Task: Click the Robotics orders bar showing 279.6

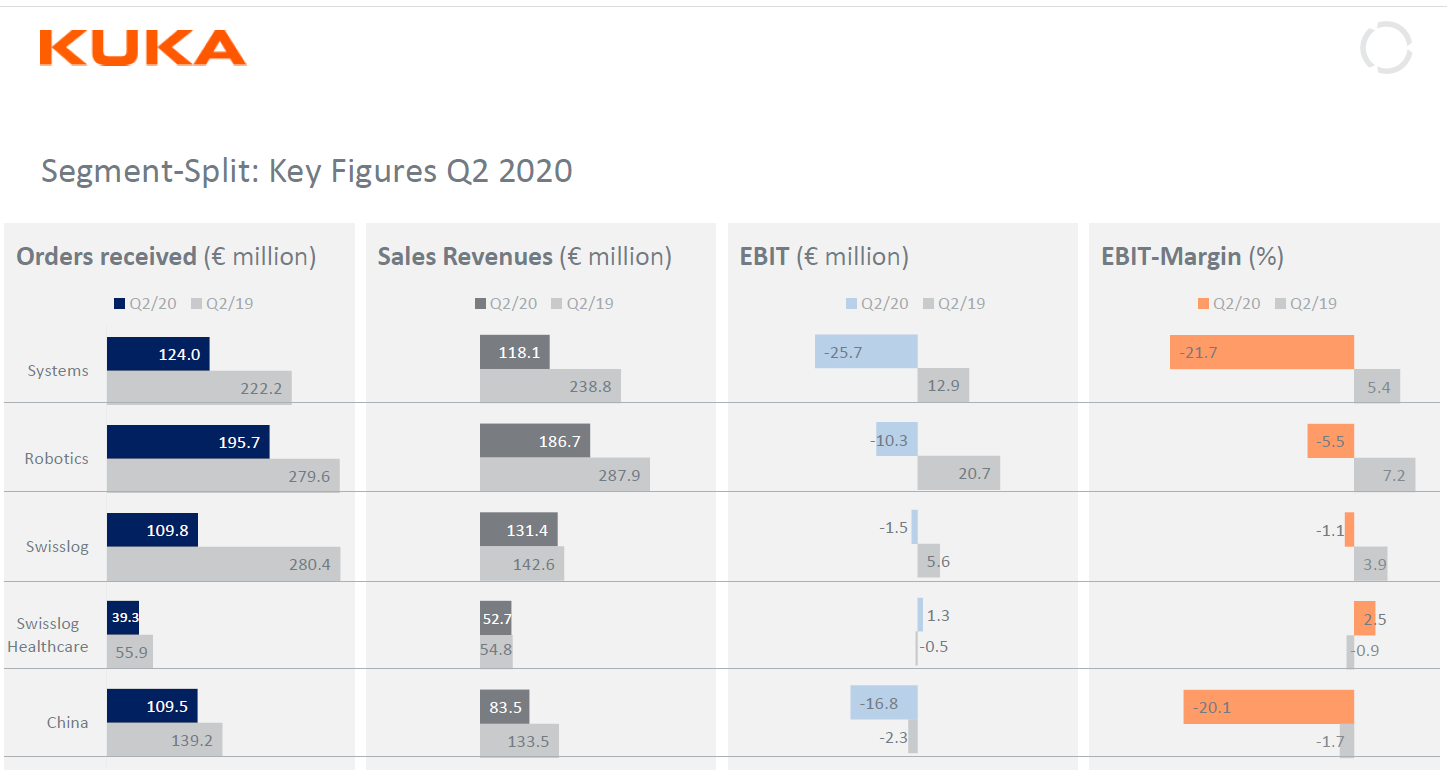Action: click(x=223, y=476)
